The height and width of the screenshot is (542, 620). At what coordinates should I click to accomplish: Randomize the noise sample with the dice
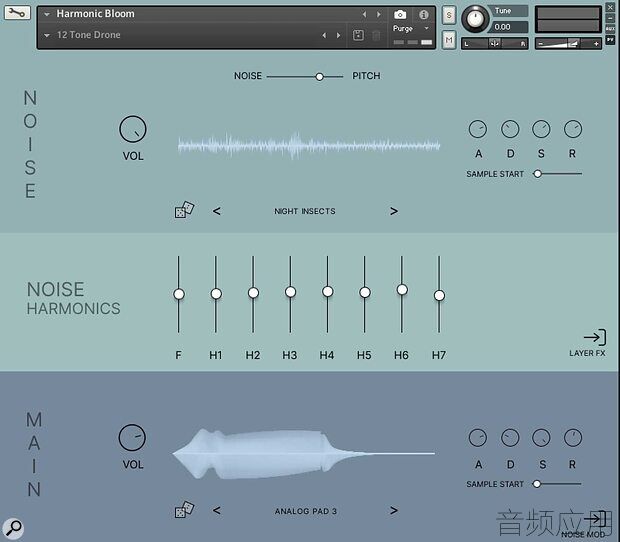184,210
